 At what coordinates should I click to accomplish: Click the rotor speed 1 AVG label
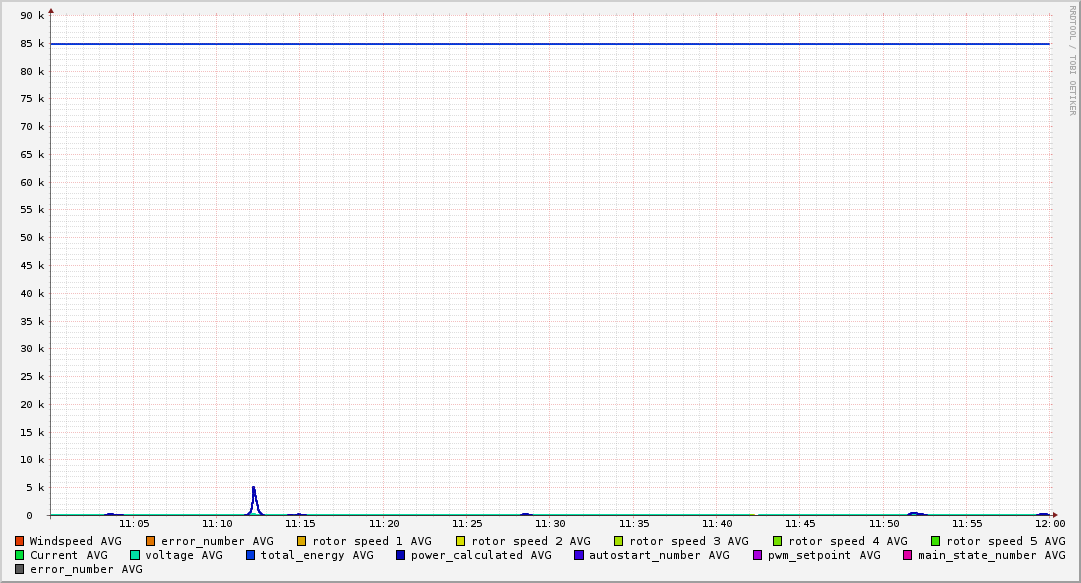click(372, 541)
